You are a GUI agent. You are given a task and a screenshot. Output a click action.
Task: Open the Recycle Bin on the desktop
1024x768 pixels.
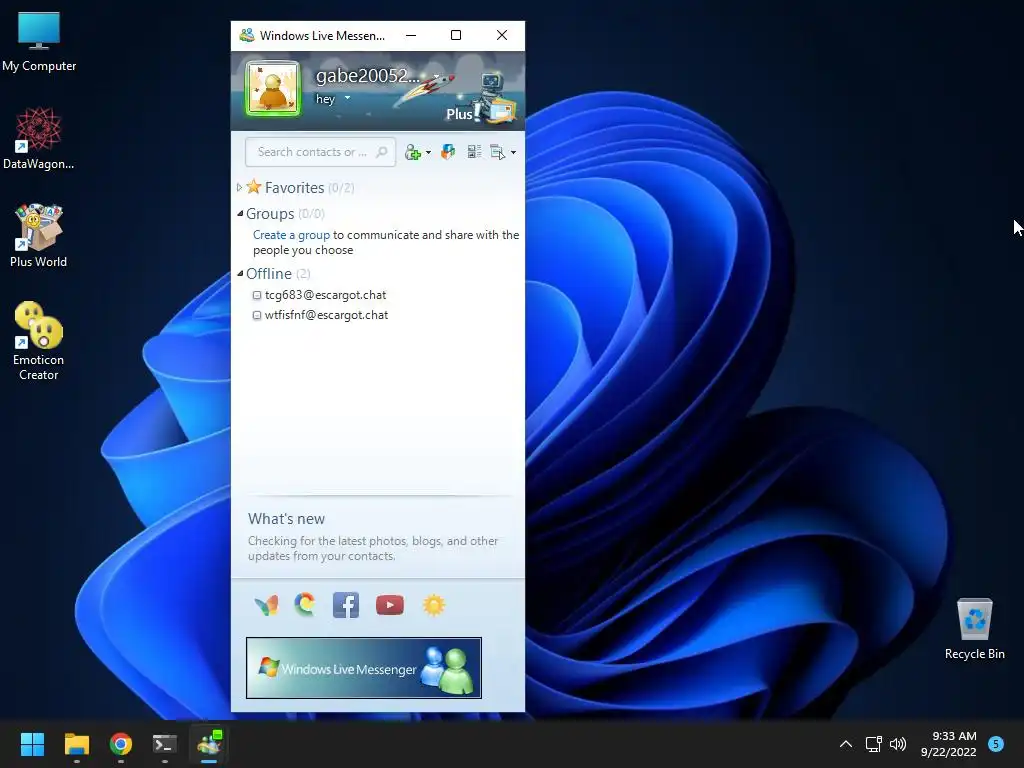[974, 629]
